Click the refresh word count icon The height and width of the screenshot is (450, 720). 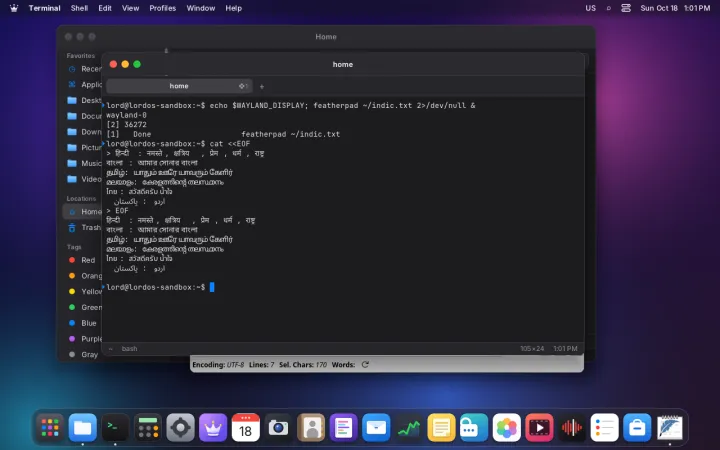(365, 365)
